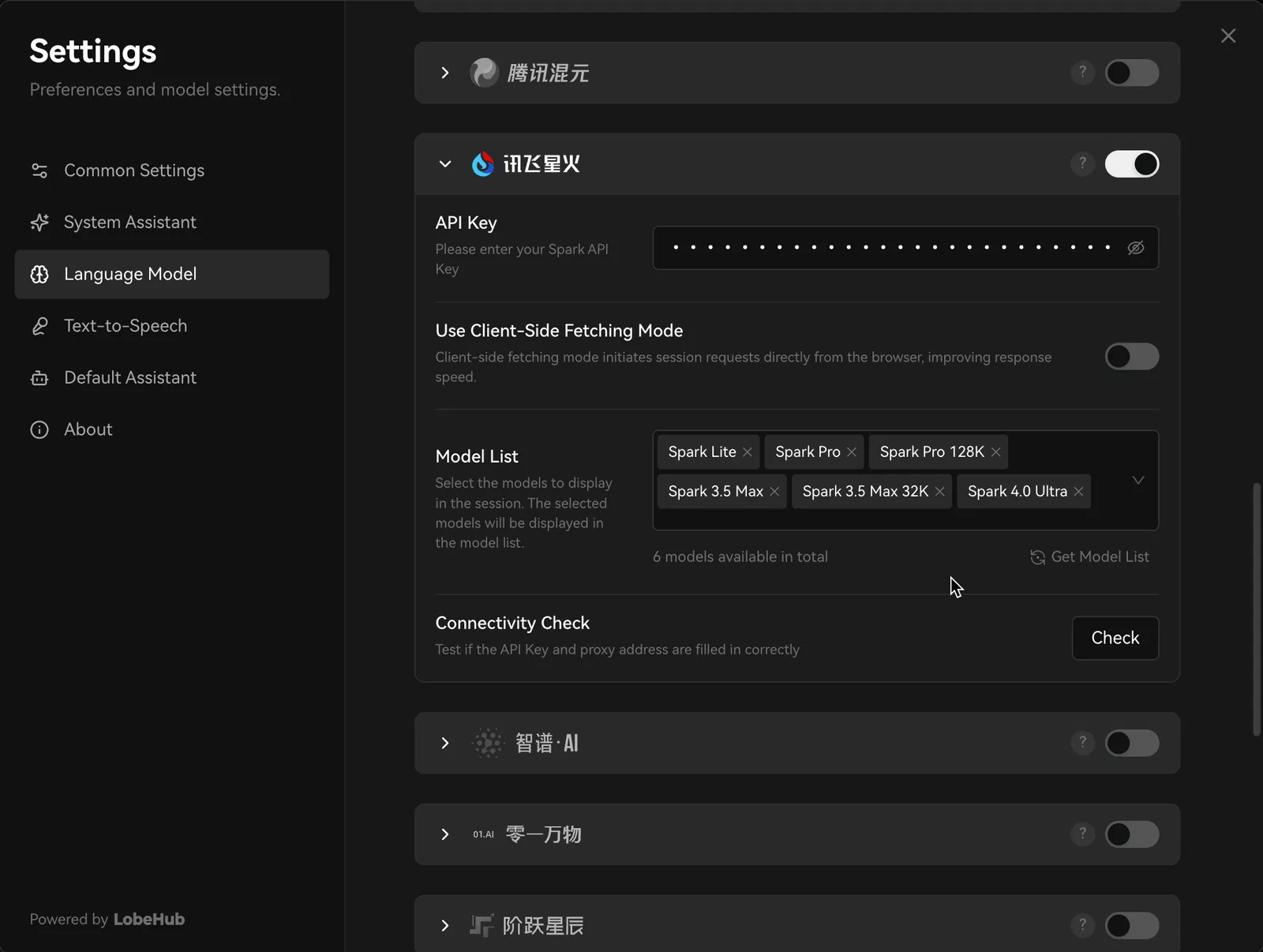Click the 01.AI logo icon
This screenshot has width=1263, height=952.
[x=483, y=834]
